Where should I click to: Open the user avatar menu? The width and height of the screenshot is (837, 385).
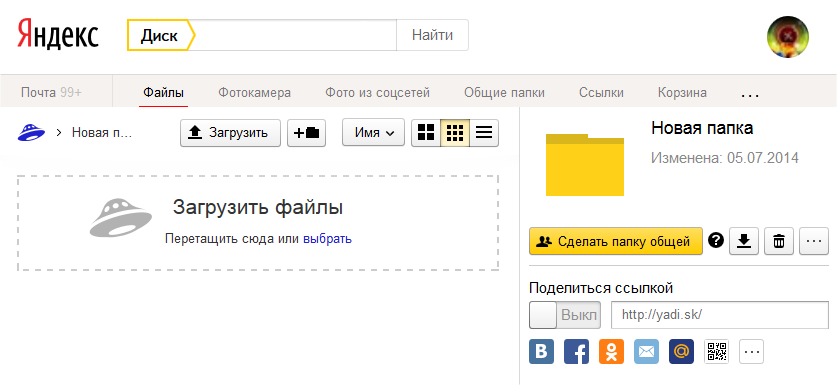point(787,36)
